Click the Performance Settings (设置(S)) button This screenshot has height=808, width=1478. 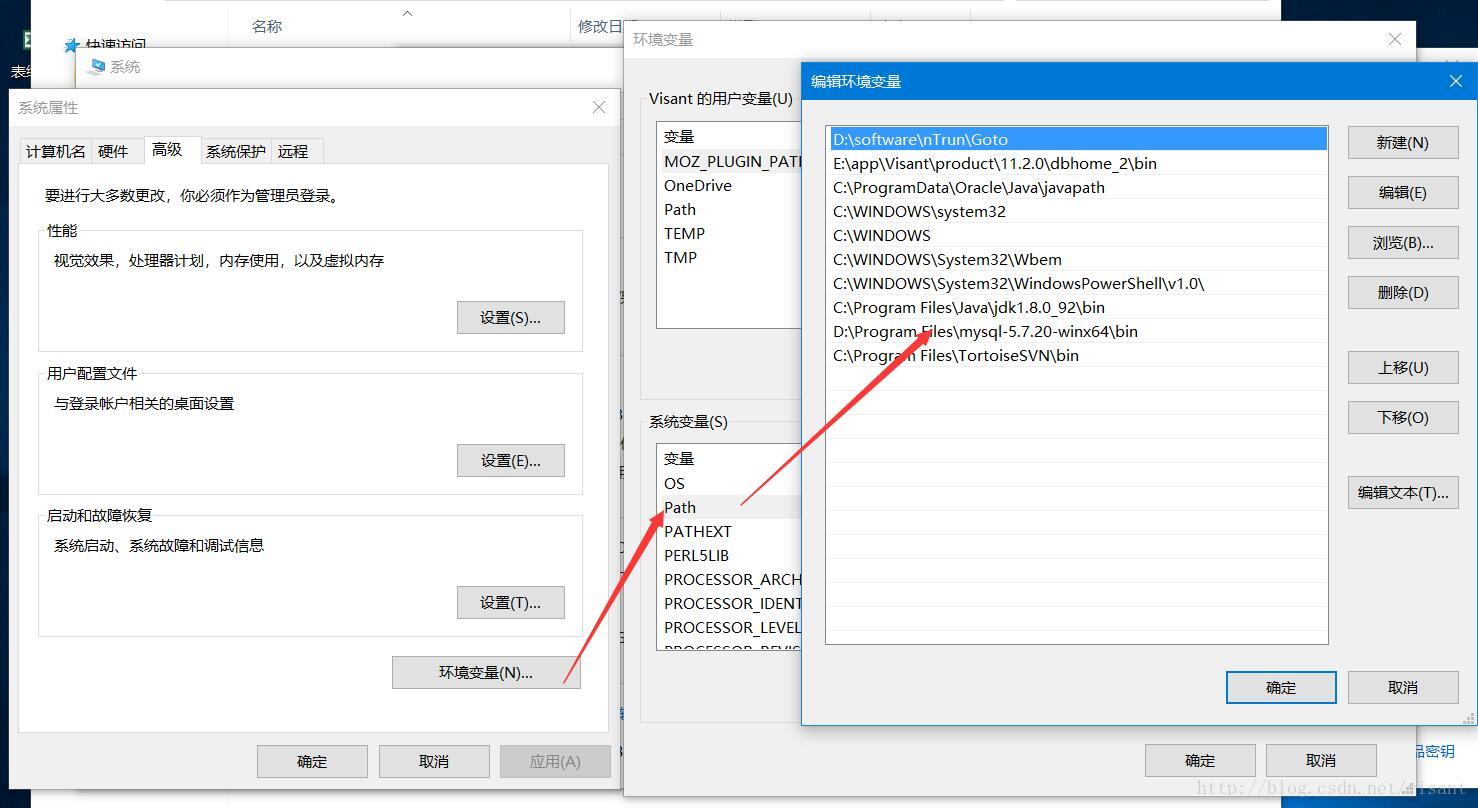pyautogui.click(x=510, y=317)
